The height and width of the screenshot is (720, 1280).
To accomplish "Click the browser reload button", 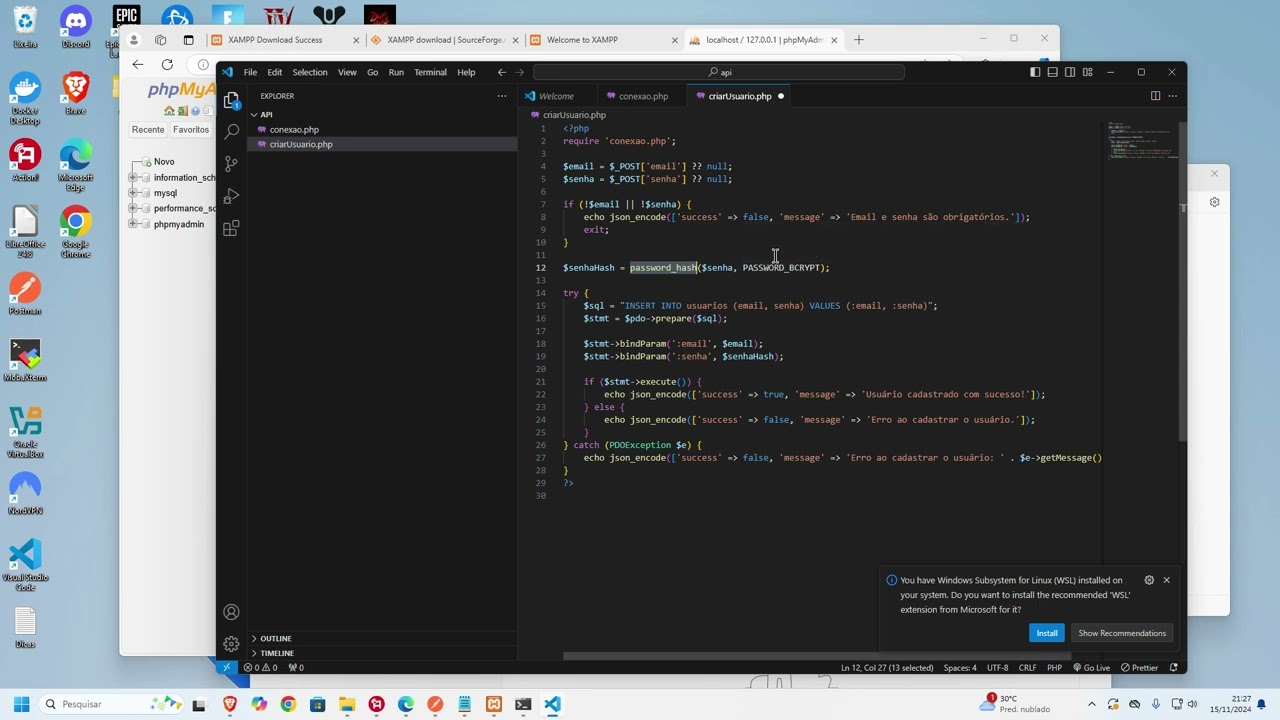I will pos(167,64).
